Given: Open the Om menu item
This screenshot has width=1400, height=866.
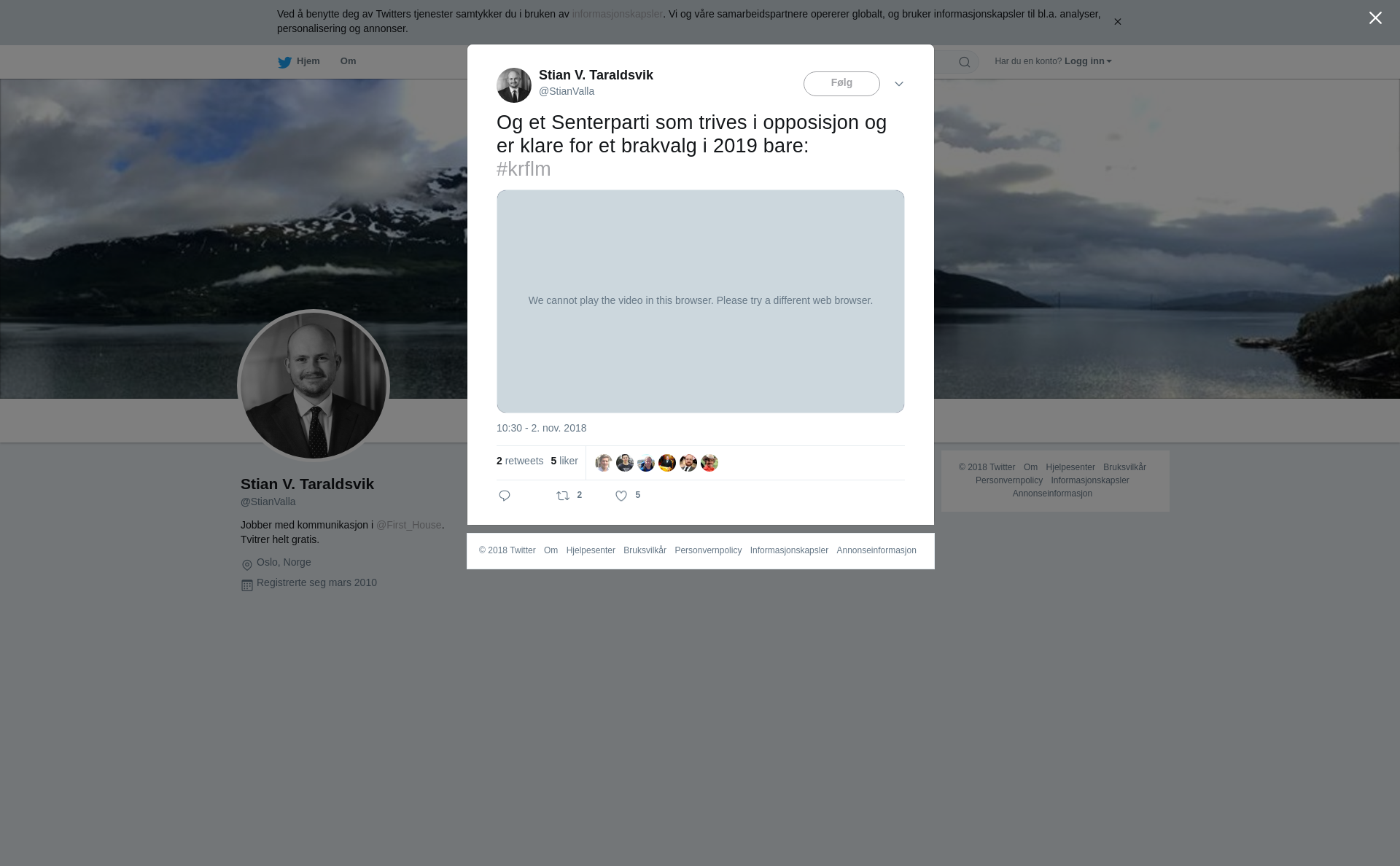Looking at the screenshot, I should click(x=348, y=61).
